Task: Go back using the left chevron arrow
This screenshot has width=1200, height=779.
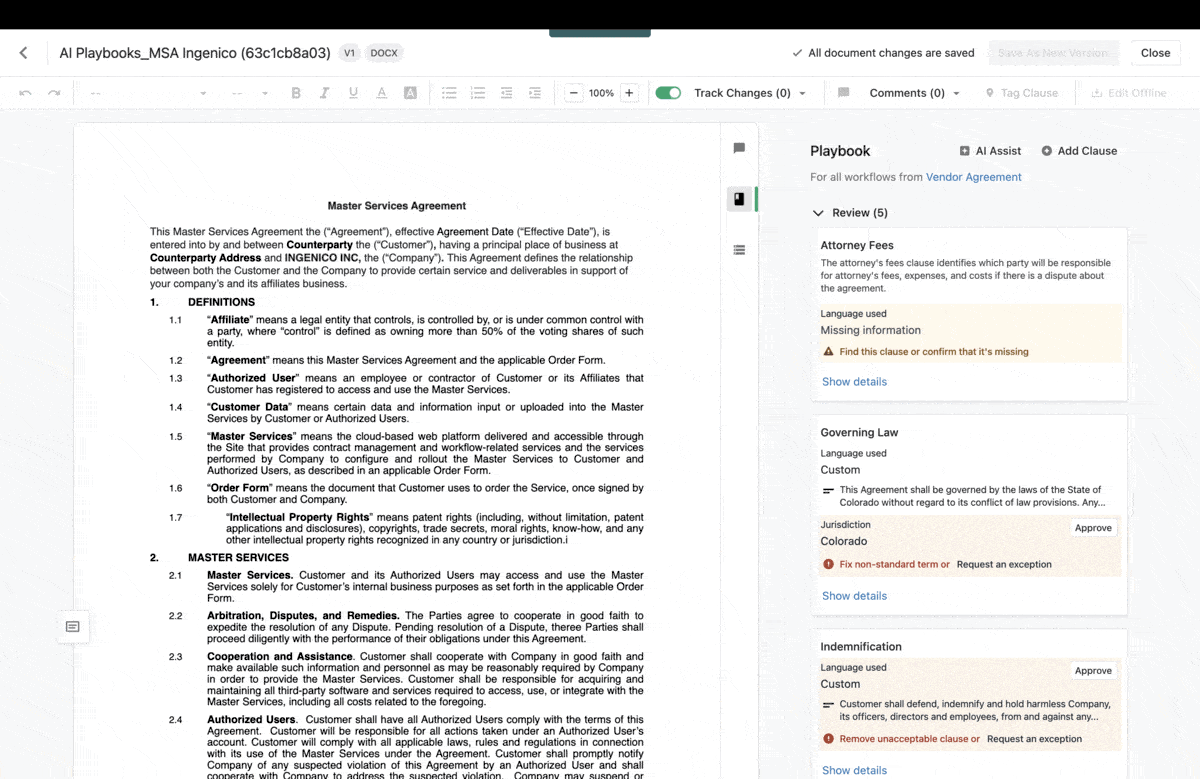Action: (24, 53)
